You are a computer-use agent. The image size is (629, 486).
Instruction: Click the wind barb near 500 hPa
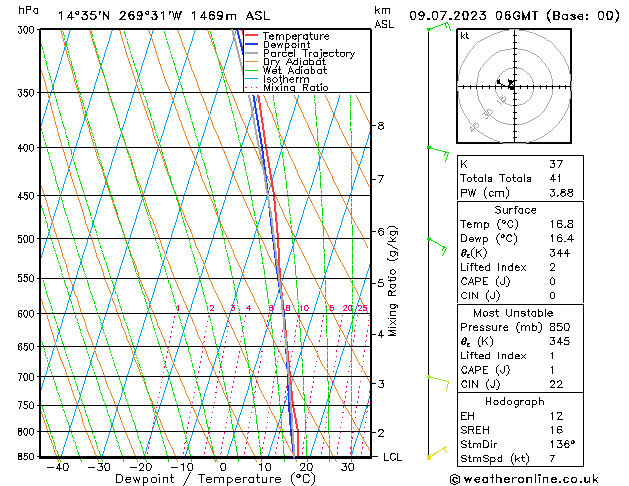pyautogui.click(x=437, y=240)
